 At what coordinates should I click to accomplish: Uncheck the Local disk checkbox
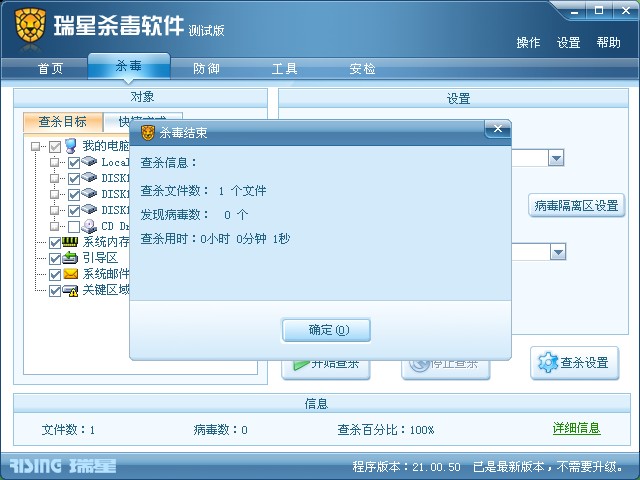pos(74,162)
